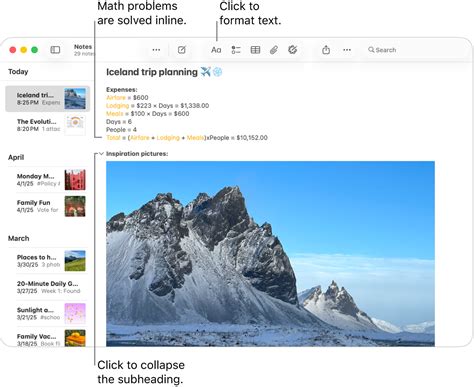The image size is (474, 387).
Task: Click the green full screen window button
Action: (35, 50)
